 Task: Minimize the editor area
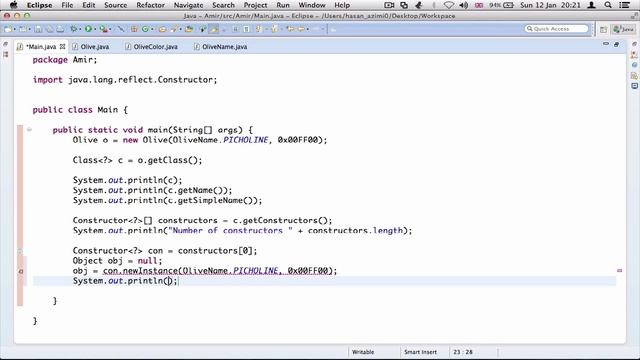click(606, 44)
